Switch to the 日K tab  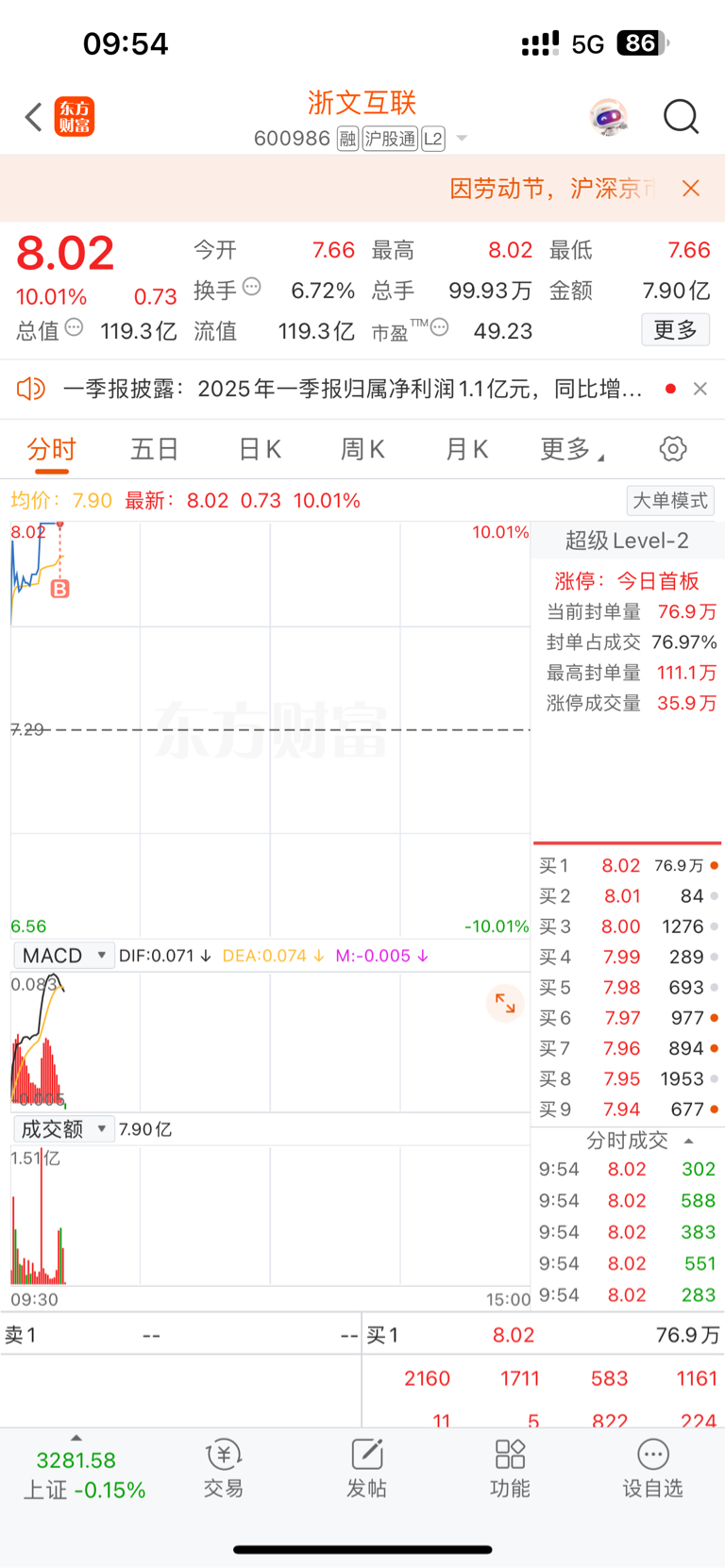click(260, 449)
